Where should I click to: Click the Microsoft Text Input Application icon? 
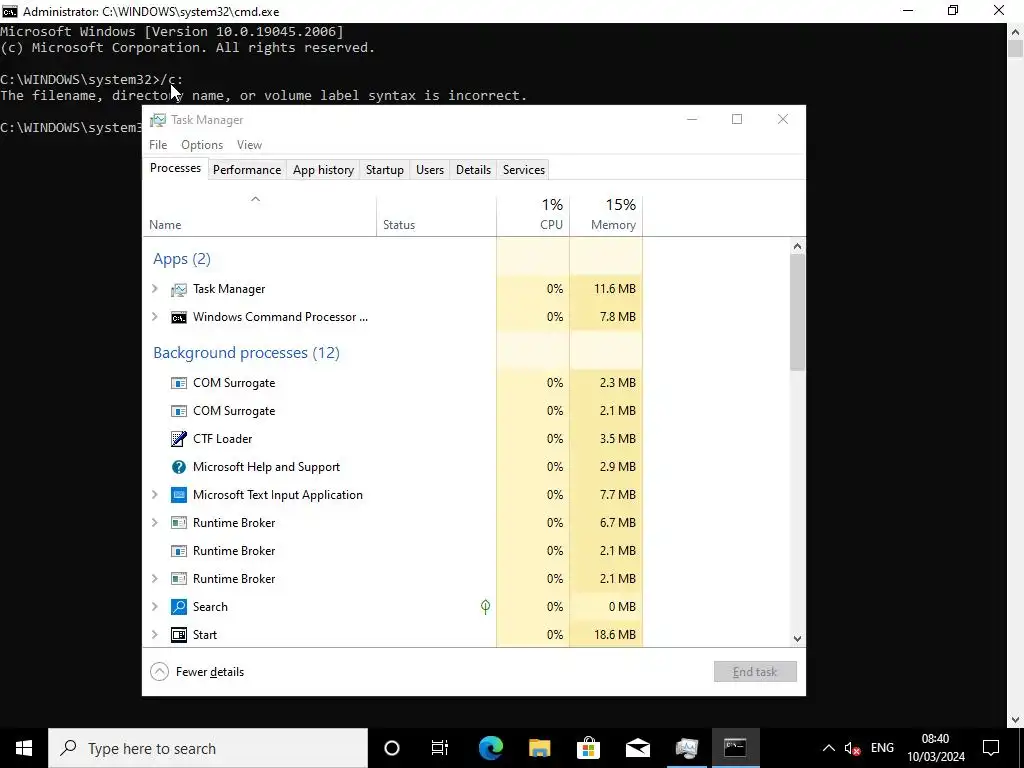tap(178, 495)
